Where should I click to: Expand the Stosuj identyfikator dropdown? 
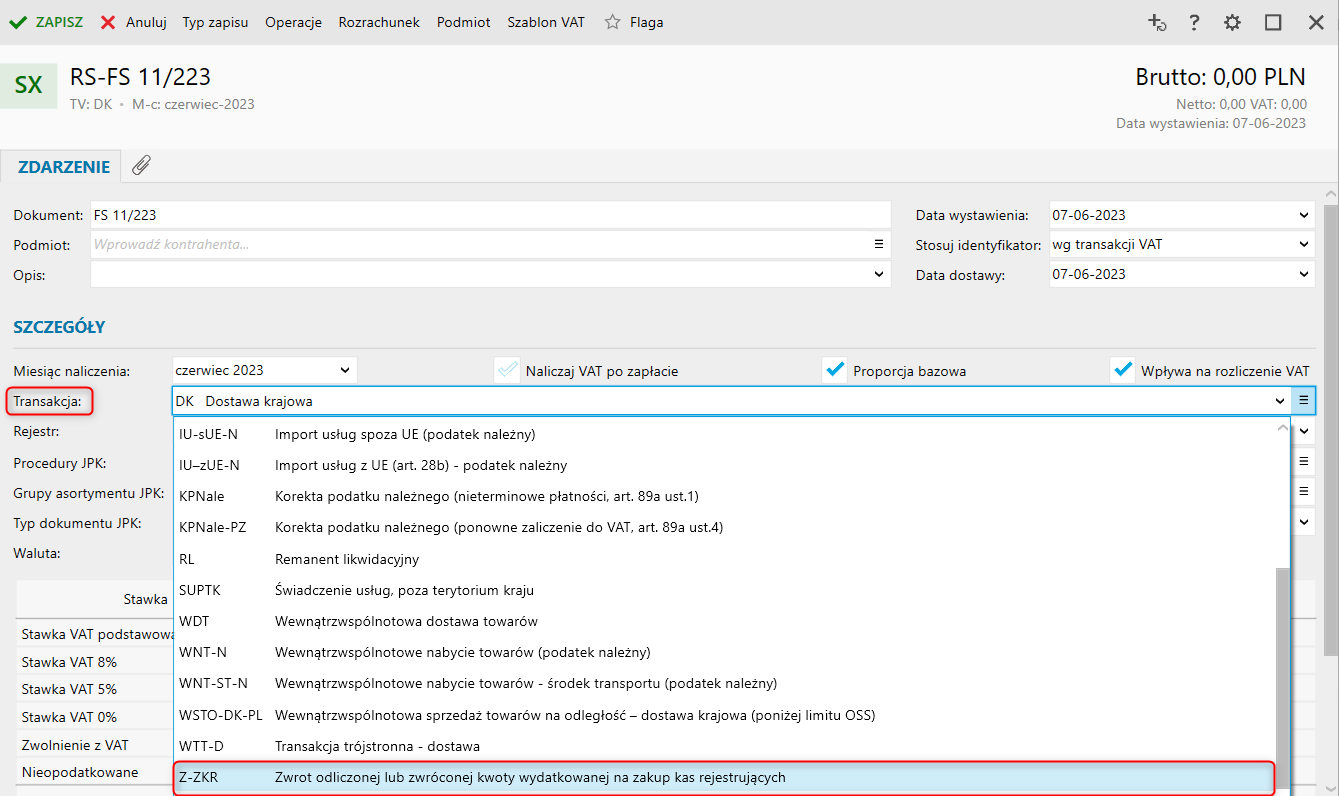(x=1303, y=244)
